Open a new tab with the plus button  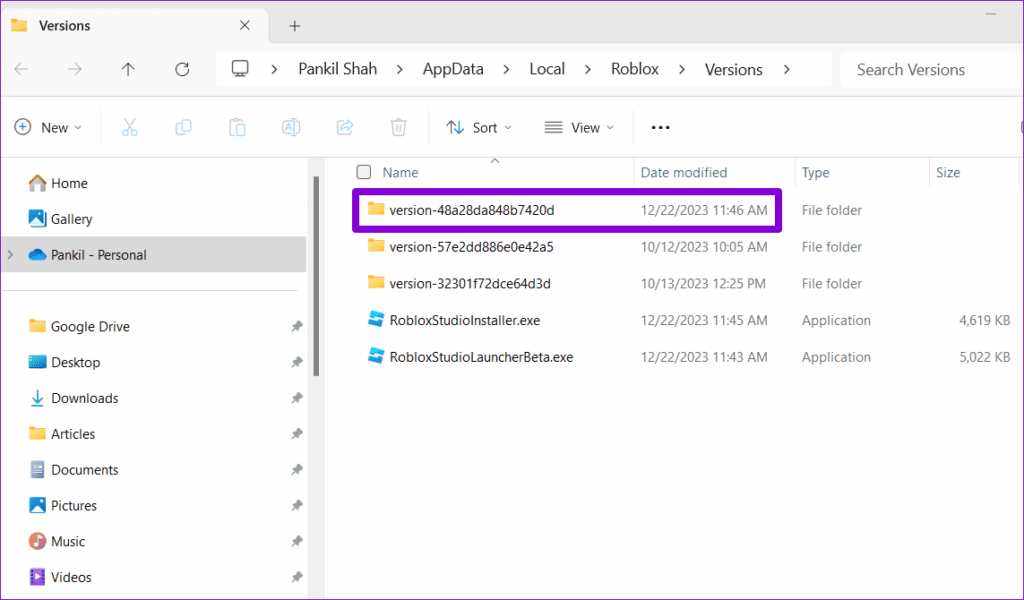point(294,25)
